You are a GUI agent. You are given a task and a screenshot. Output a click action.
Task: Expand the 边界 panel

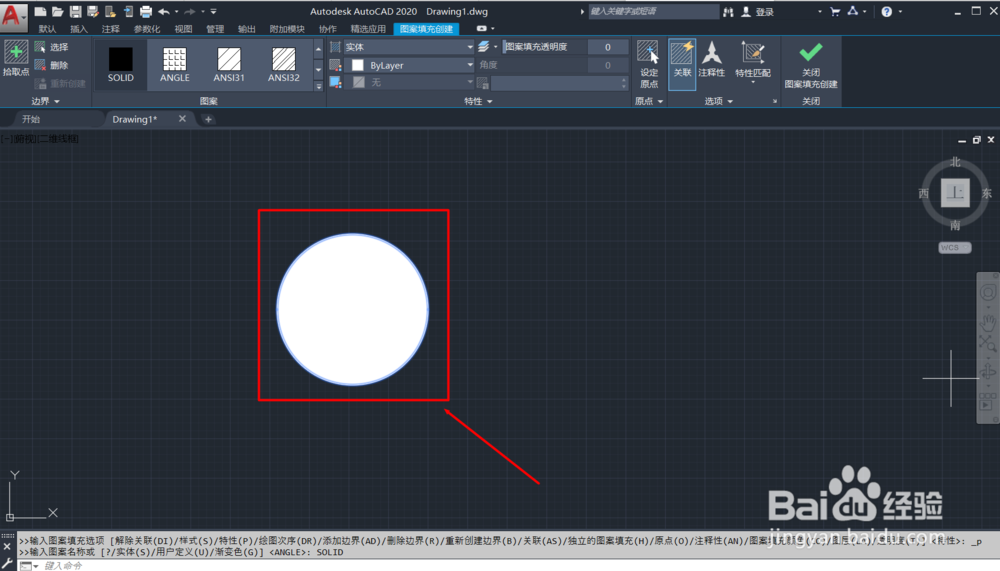(x=45, y=101)
